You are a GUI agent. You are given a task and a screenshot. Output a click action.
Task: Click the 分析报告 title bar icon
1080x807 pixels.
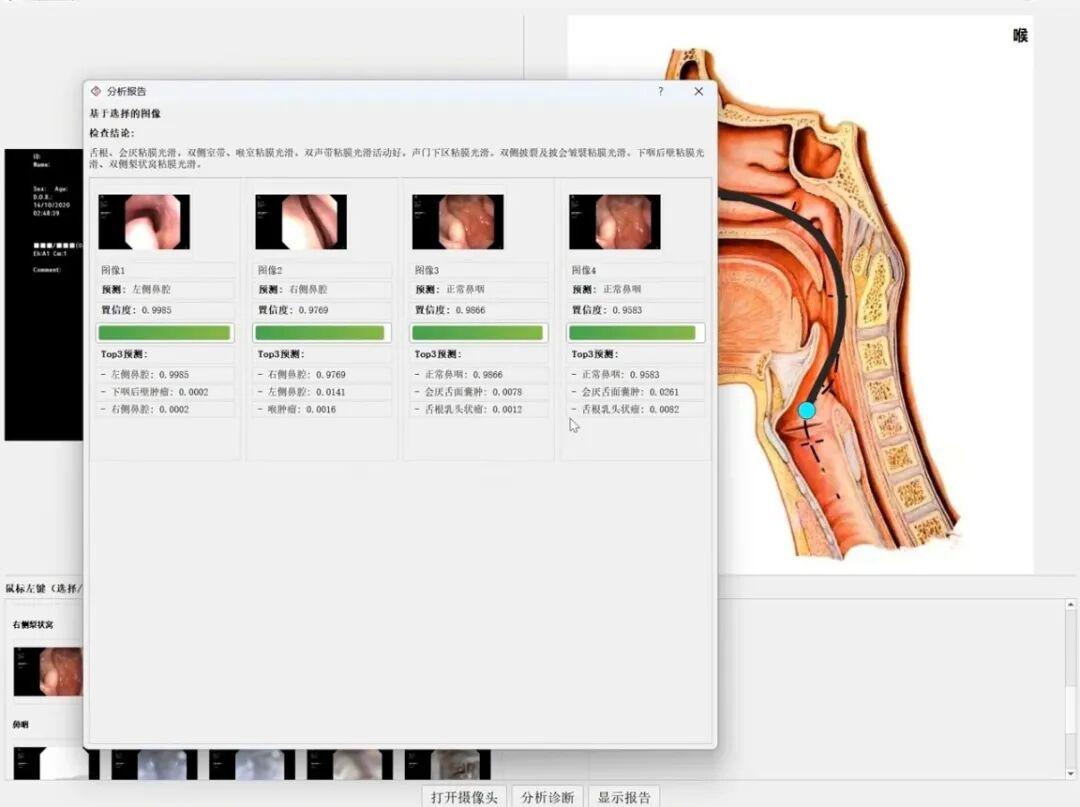point(96,91)
